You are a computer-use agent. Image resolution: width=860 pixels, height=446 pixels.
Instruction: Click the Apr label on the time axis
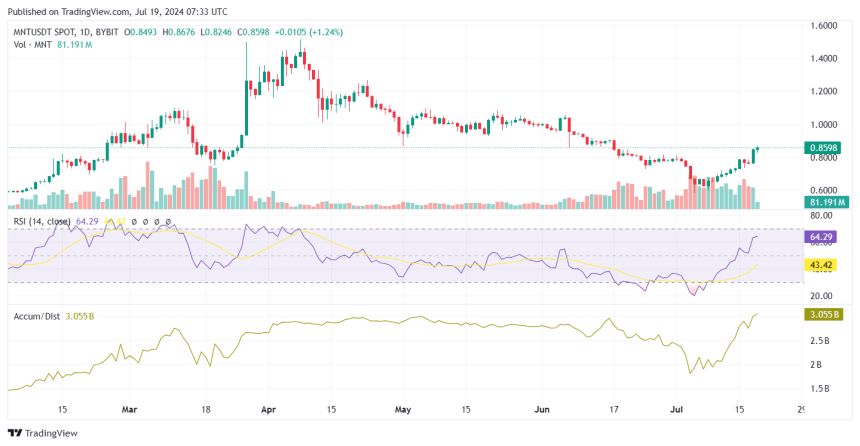[x=267, y=410]
